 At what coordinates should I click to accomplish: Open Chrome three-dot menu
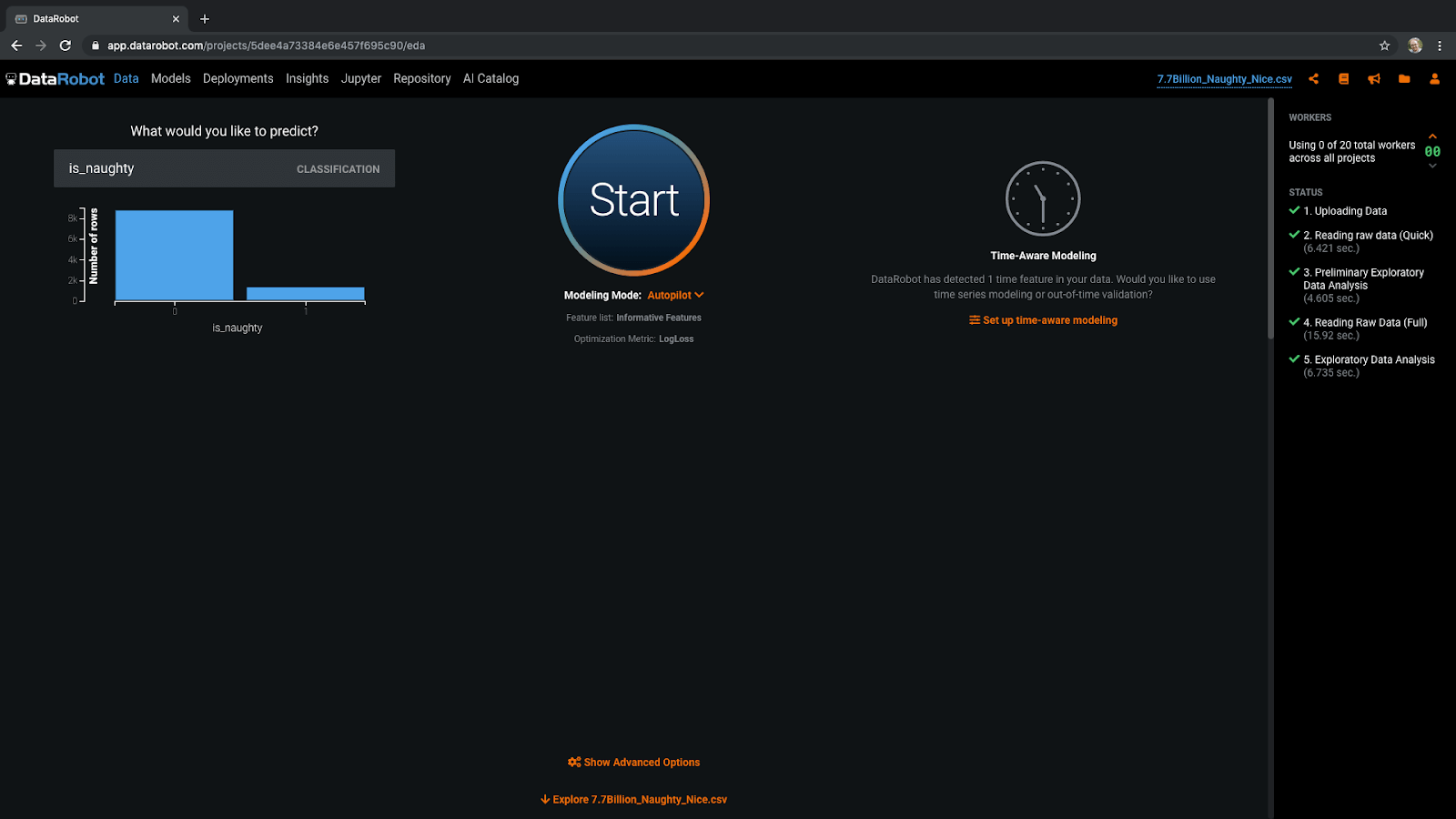point(1440,45)
